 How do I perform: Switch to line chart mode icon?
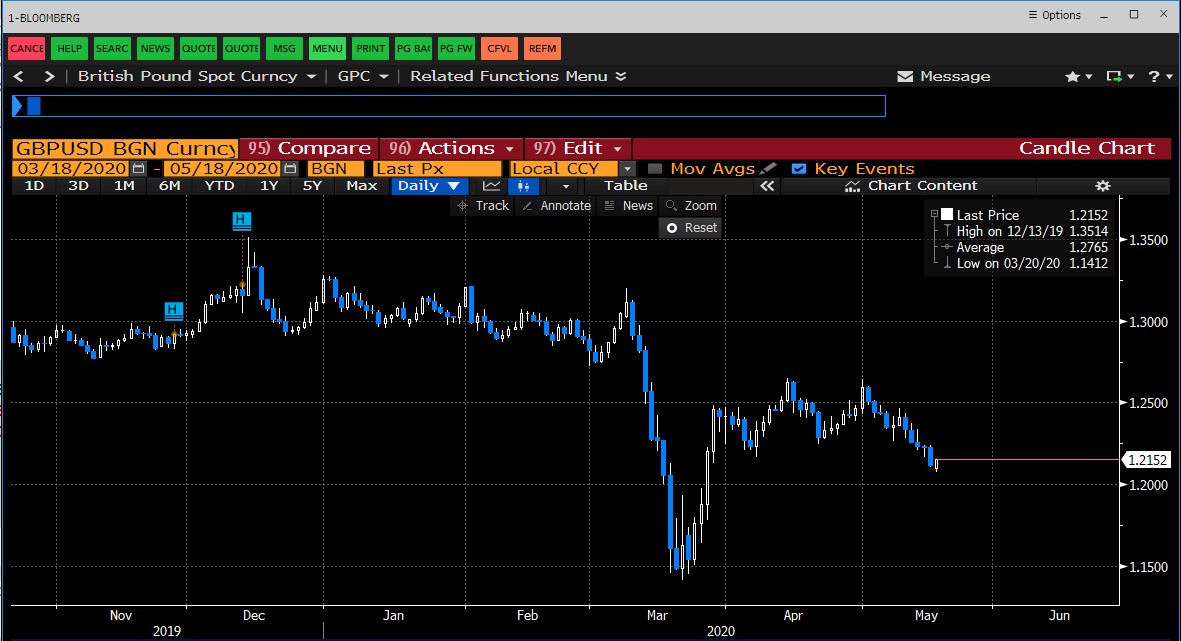click(493, 185)
